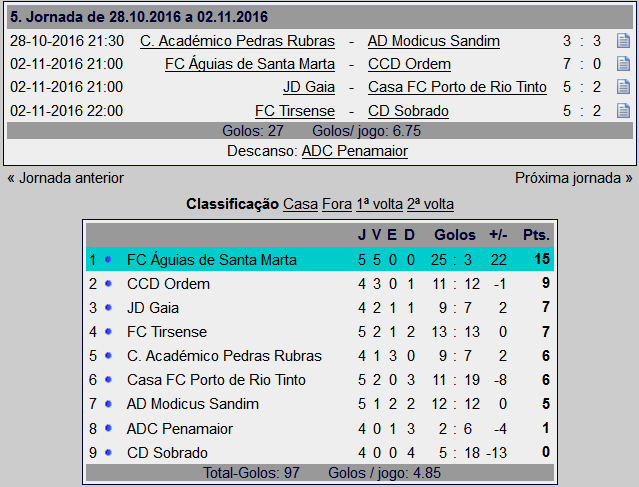Go to Próxima jornada

pos(573,178)
